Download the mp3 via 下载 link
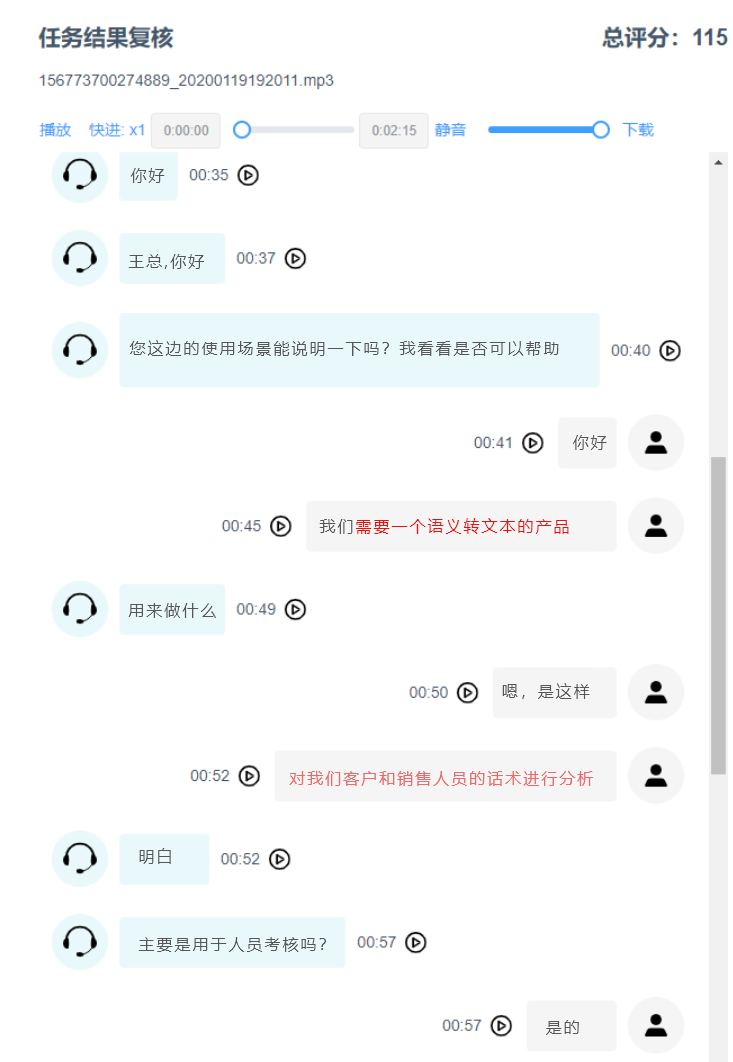733x1062 pixels. 638,130
